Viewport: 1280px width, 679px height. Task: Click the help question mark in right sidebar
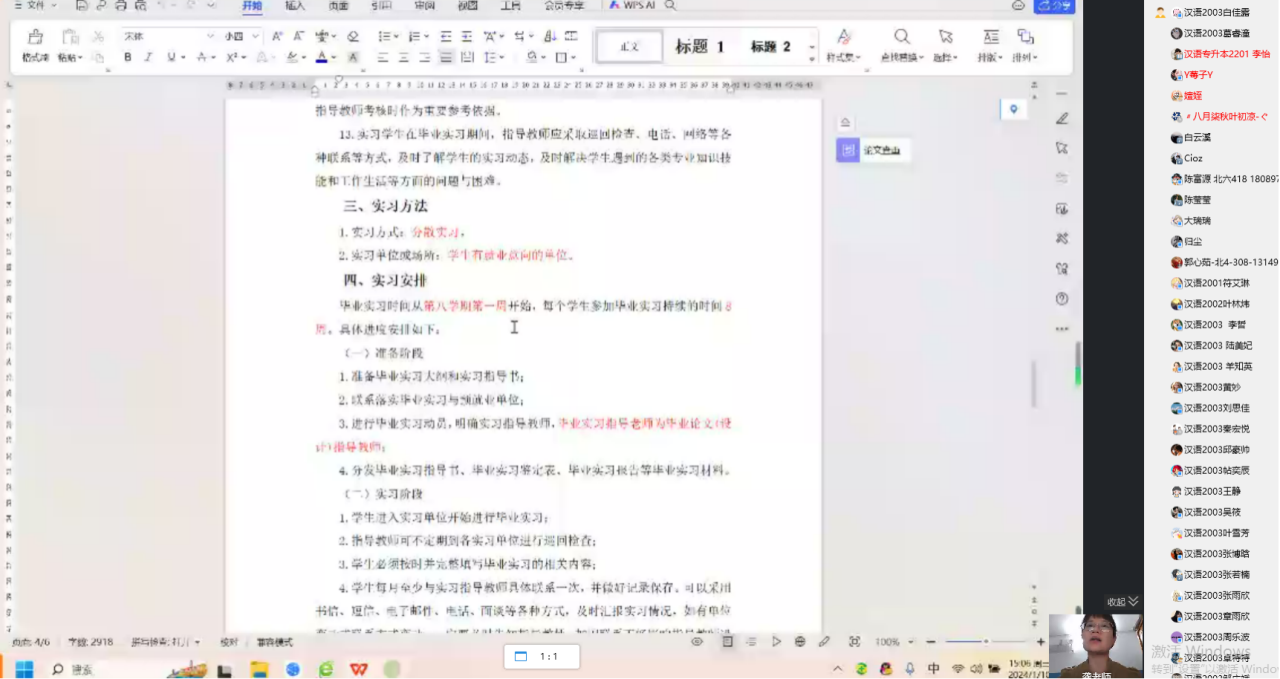[1062, 299]
